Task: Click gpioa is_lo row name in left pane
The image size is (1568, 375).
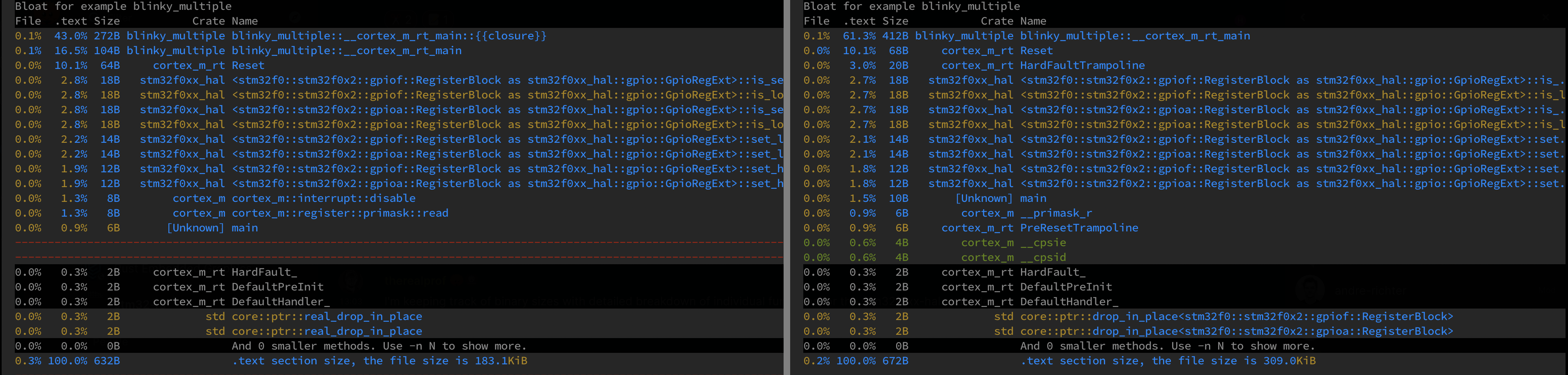Action: tap(507, 125)
